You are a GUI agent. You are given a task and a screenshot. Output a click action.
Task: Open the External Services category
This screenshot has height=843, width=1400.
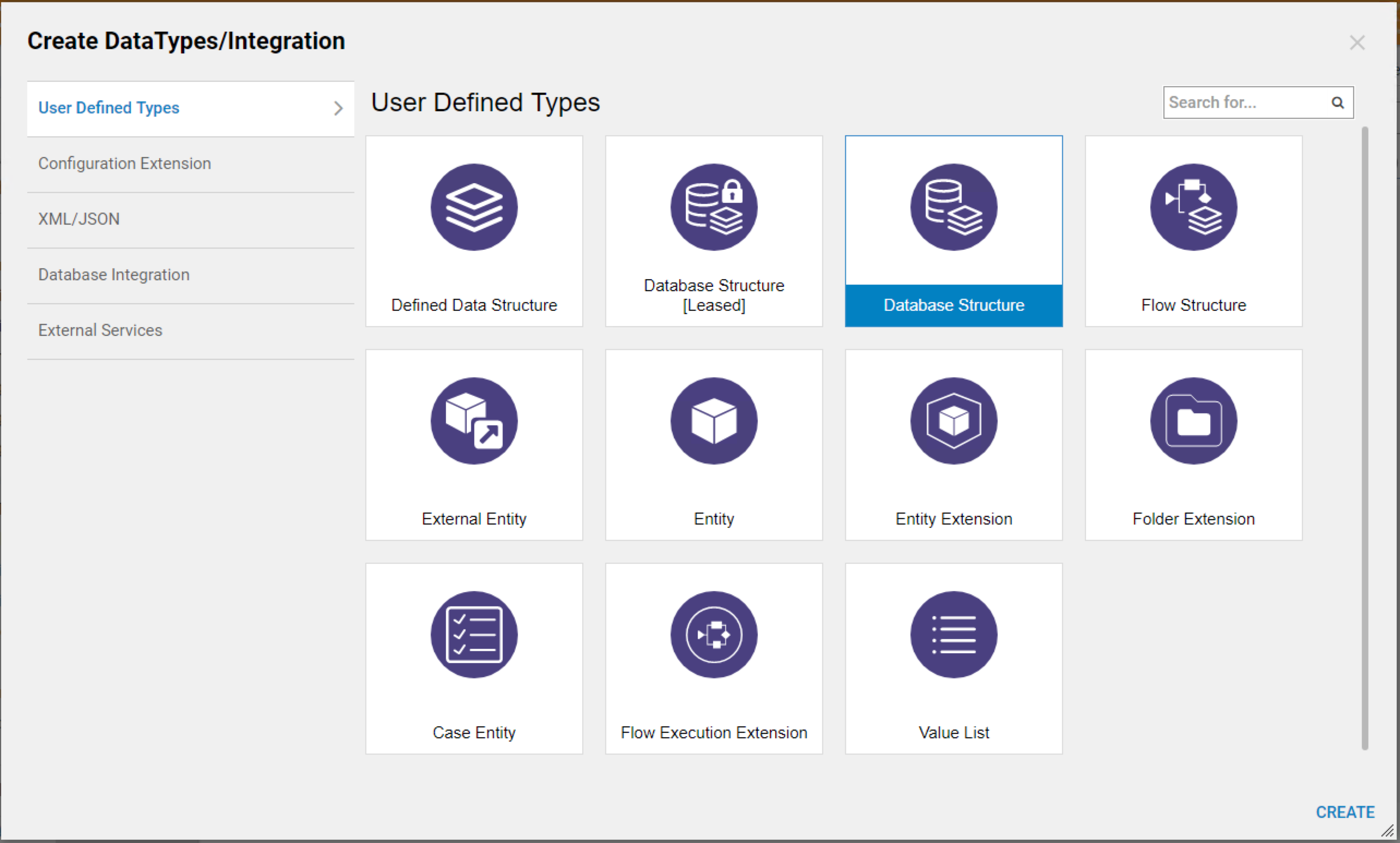[190, 330]
